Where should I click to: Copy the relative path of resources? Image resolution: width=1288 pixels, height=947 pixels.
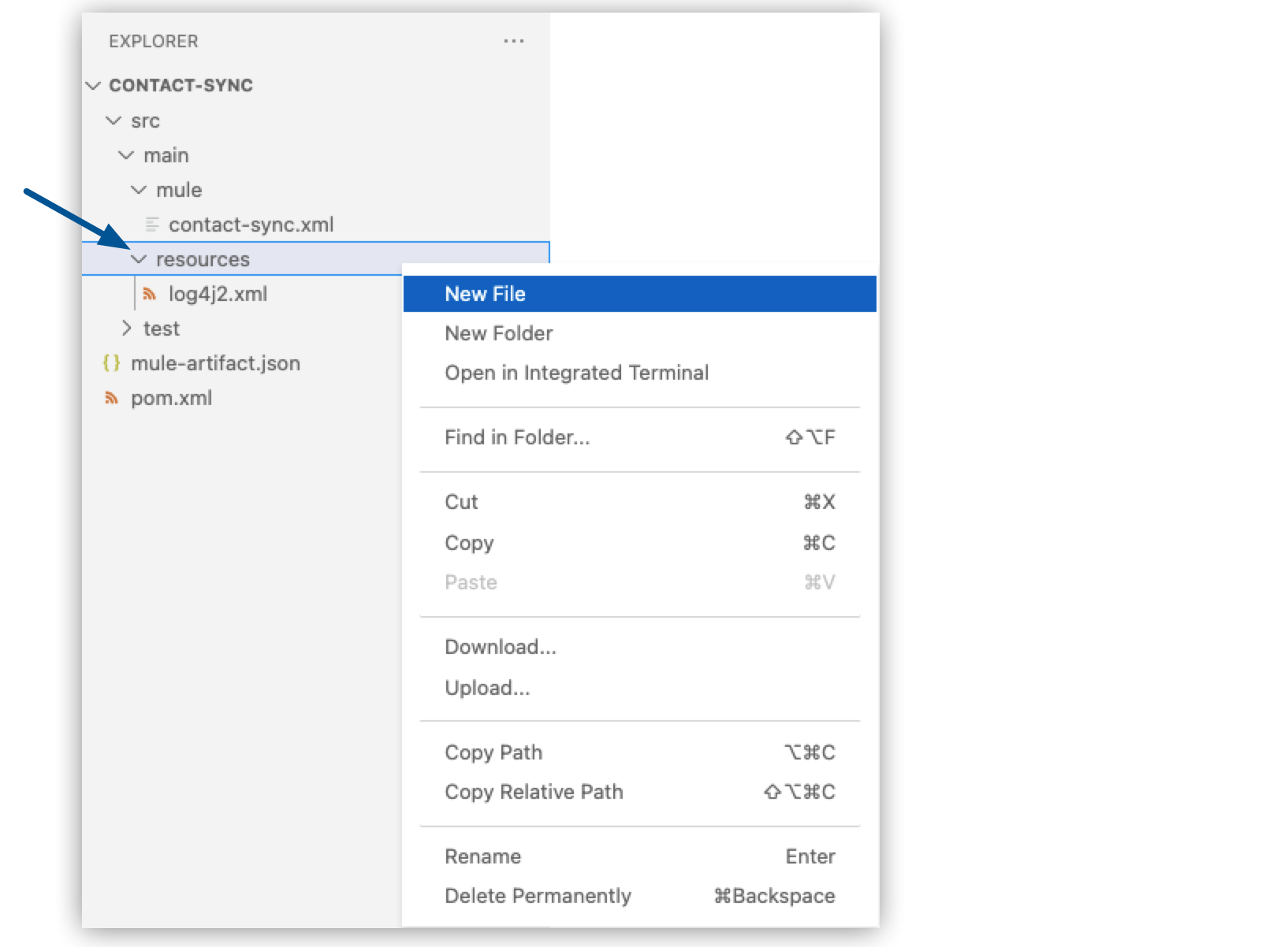click(x=534, y=792)
